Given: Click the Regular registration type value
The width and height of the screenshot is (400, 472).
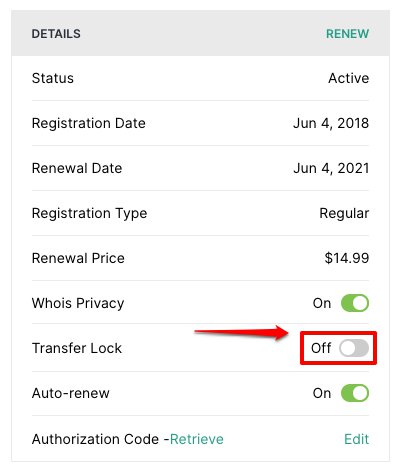Looking at the screenshot, I should click(x=344, y=213).
